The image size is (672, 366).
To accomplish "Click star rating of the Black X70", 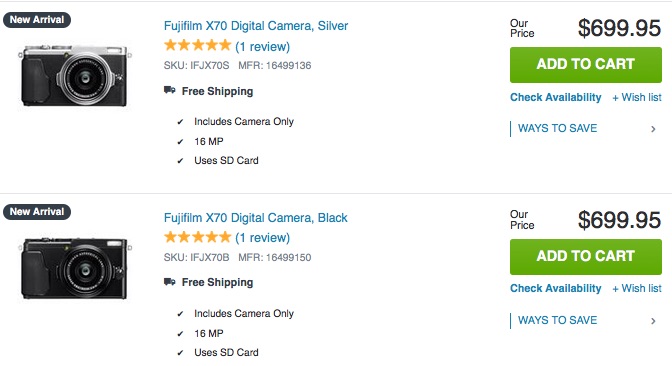I will click(198, 237).
